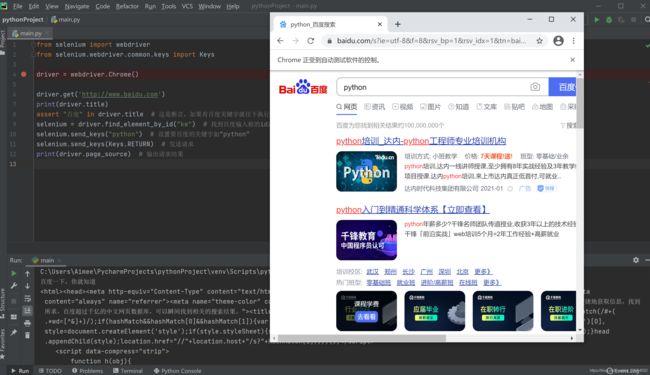Click Chrome's forward navigation arrow

click(x=296, y=41)
